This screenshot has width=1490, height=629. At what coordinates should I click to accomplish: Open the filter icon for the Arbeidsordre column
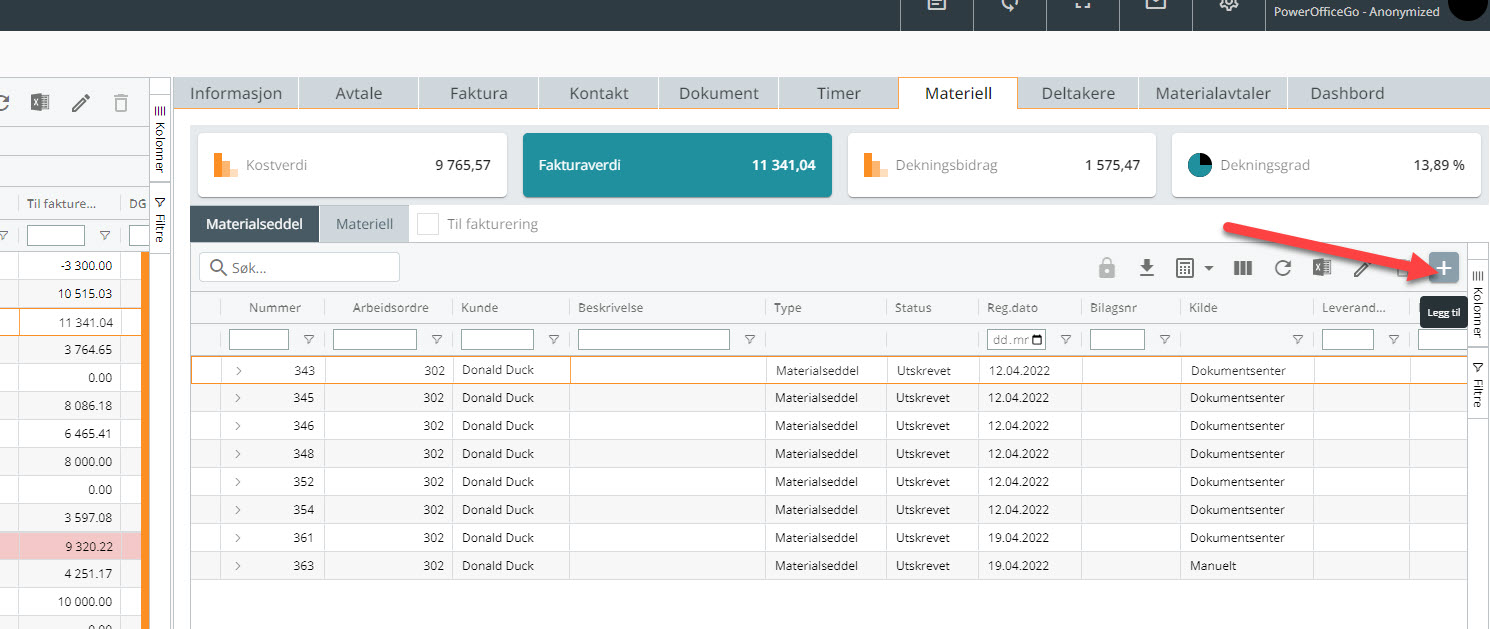pyautogui.click(x=436, y=340)
